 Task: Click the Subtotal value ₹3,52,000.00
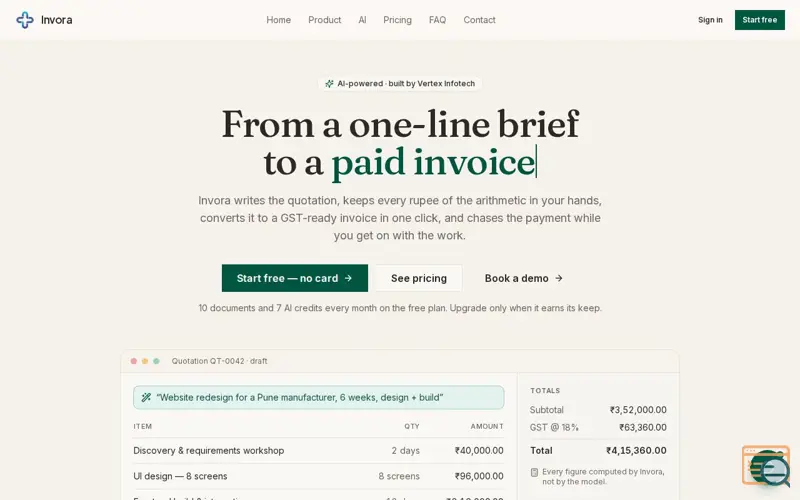click(x=638, y=410)
